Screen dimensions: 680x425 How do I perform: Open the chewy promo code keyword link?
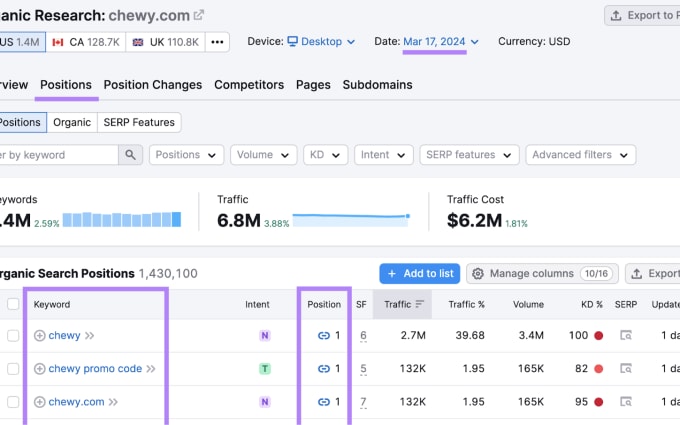pyautogui.click(x=95, y=369)
